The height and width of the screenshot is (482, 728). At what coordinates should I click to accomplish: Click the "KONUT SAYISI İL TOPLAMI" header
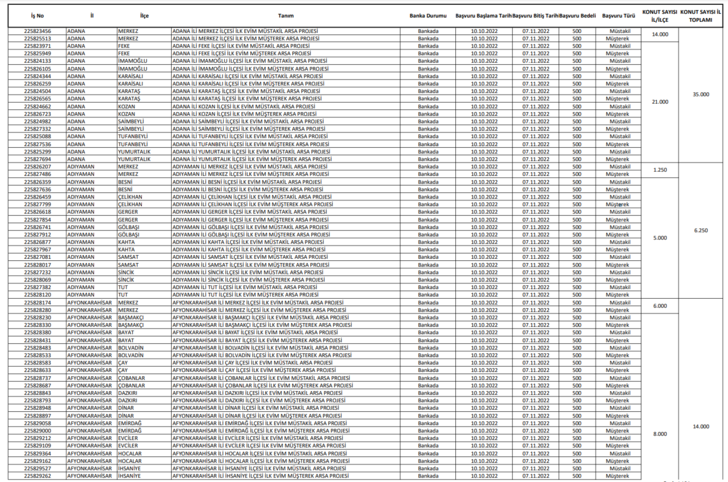700,16
